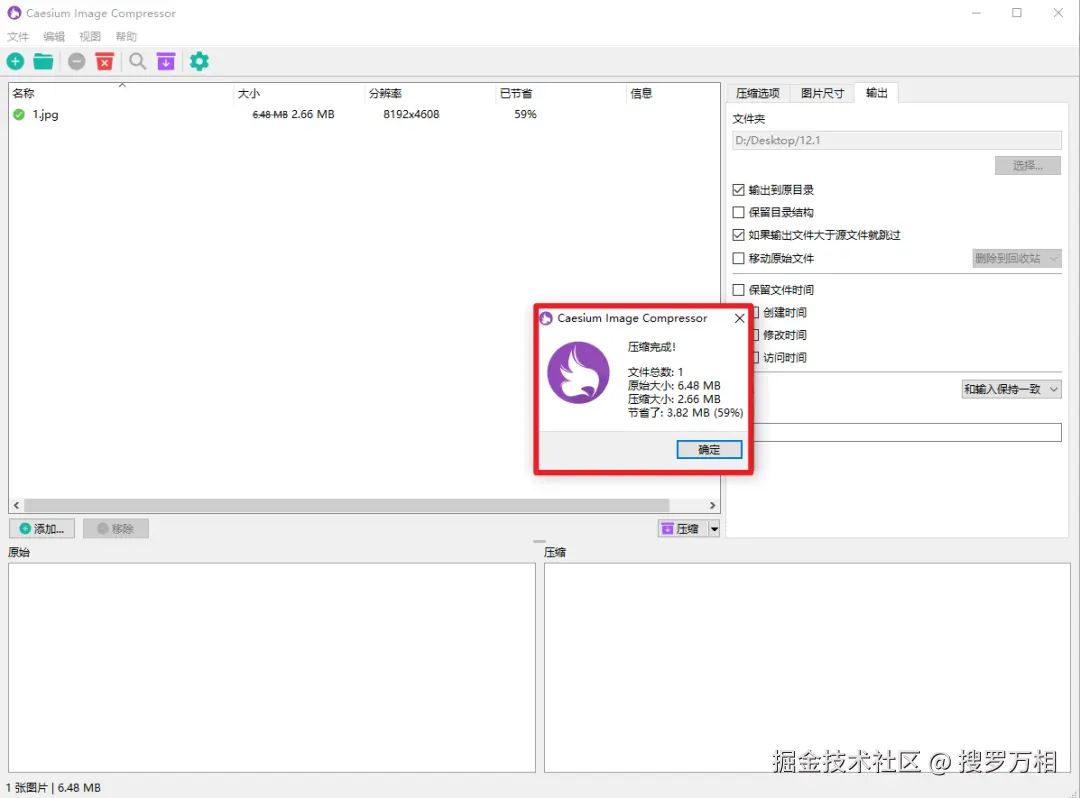Close the compression finished dialog with X

[739, 318]
